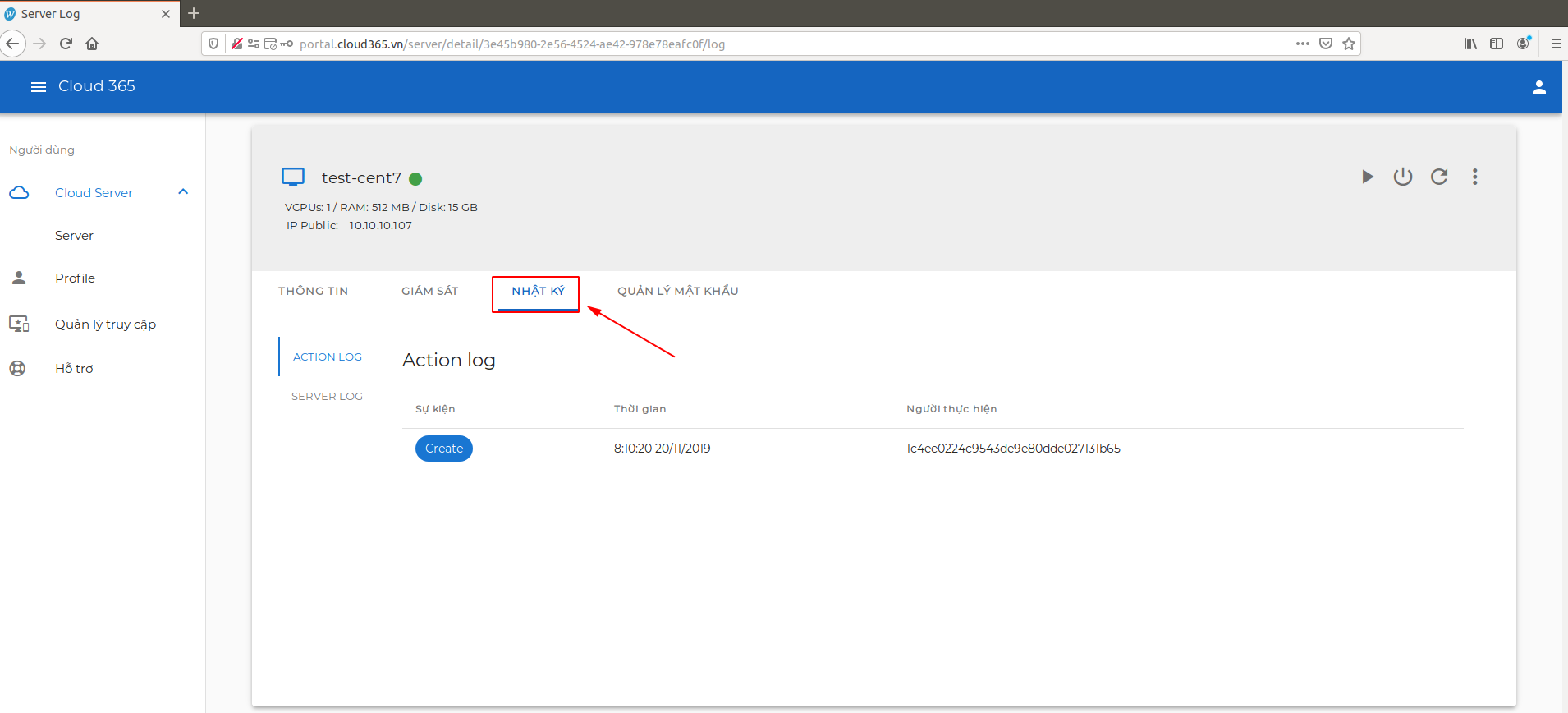1568x713 pixels.
Task: Click the Cloud 365 title
Action: pos(97,86)
